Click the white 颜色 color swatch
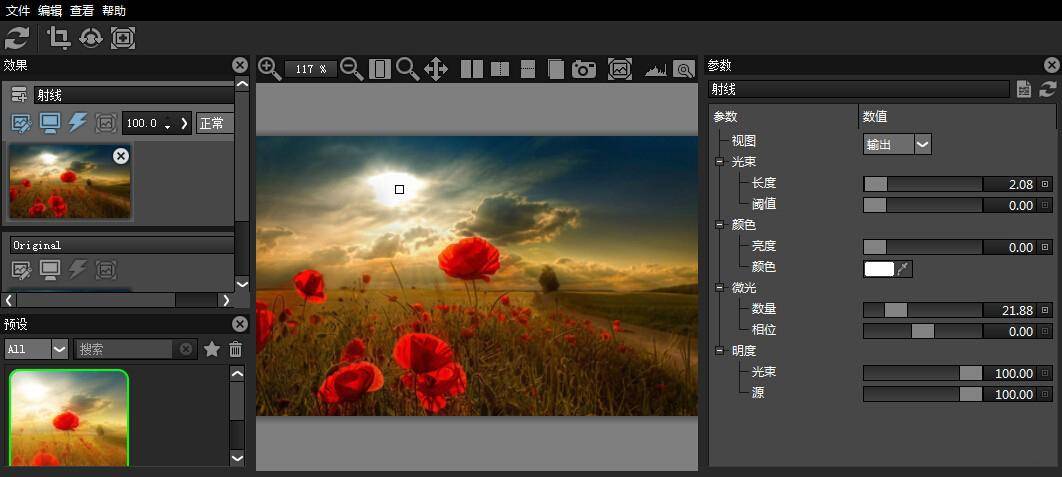This screenshot has height=477, width=1062. point(879,268)
